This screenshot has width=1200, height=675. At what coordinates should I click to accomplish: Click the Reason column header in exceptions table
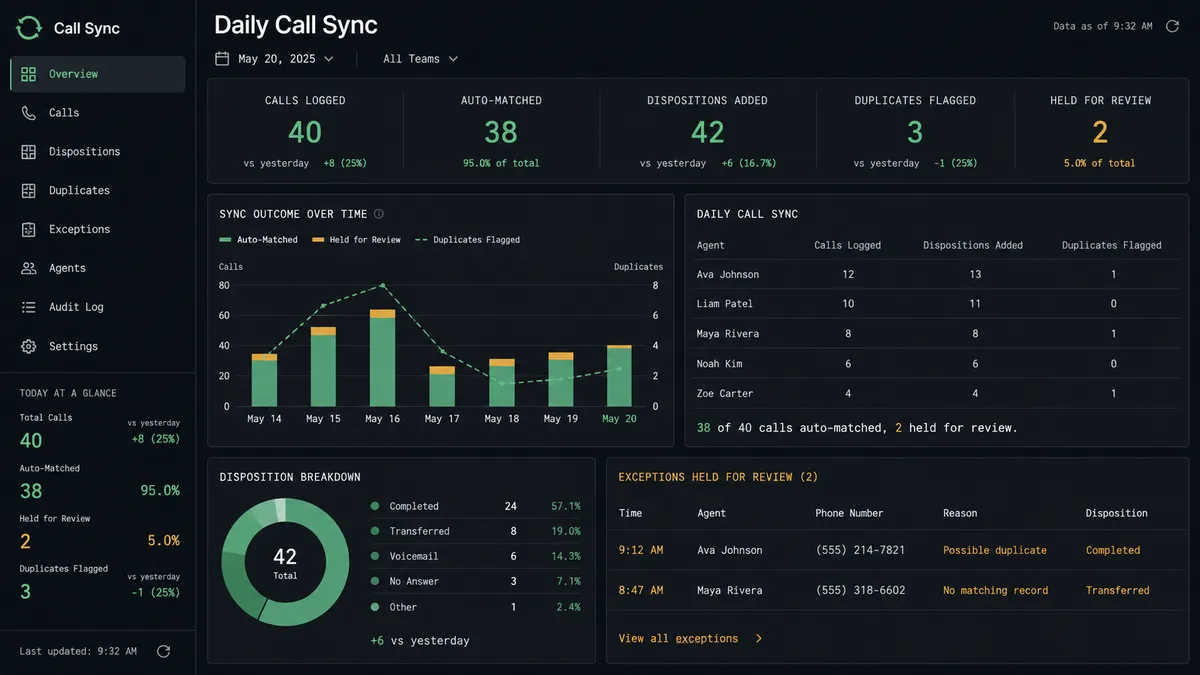pyautogui.click(x=960, y=513)
